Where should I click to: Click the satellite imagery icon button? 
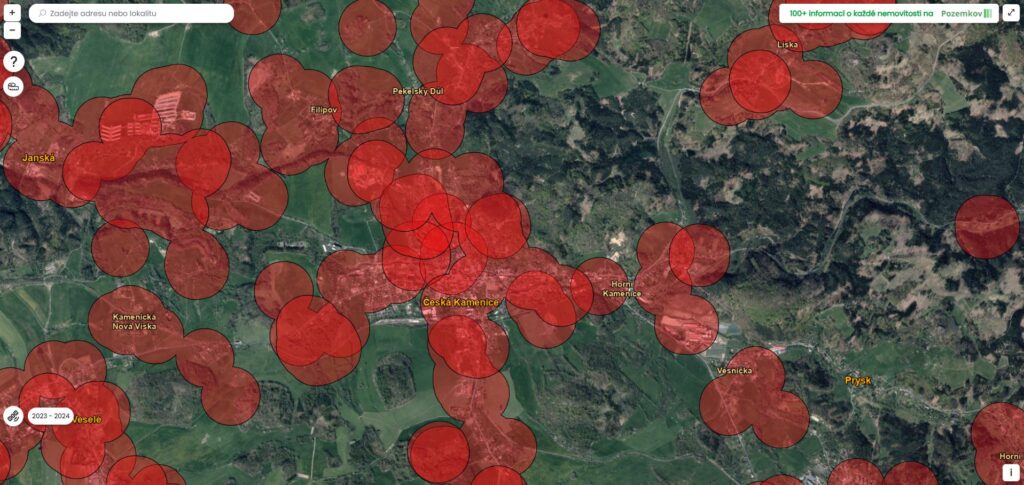14,416
